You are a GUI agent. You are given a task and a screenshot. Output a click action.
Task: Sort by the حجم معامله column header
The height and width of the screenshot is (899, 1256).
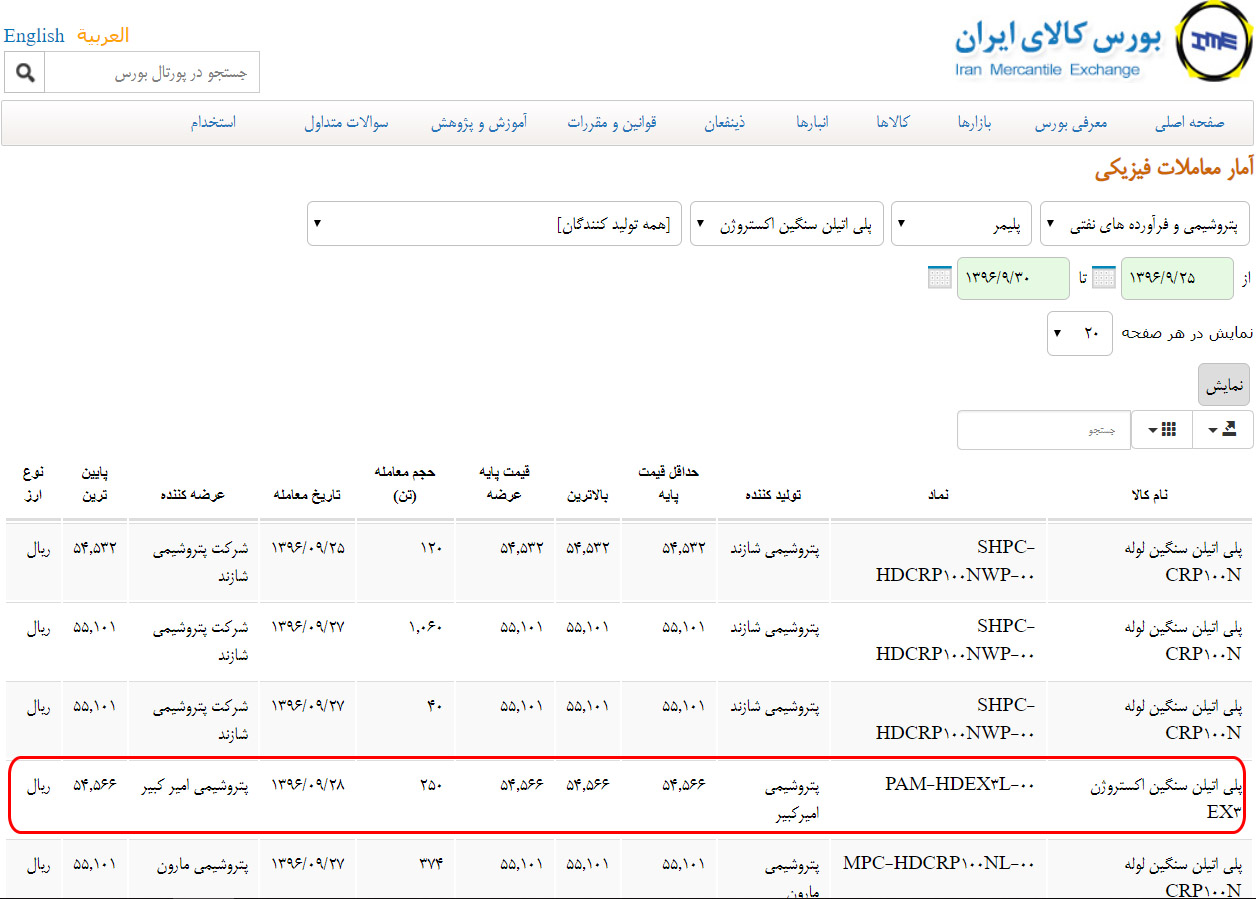[395, 483]
